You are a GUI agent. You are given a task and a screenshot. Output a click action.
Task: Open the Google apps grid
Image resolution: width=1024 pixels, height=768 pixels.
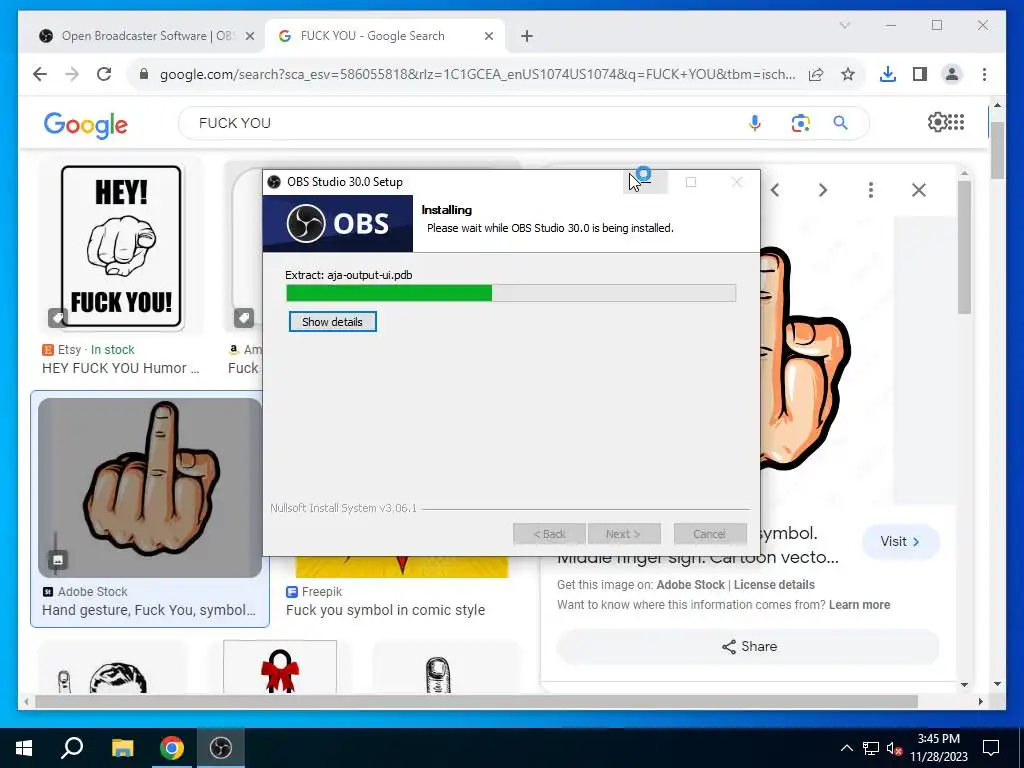pos(956,122)
